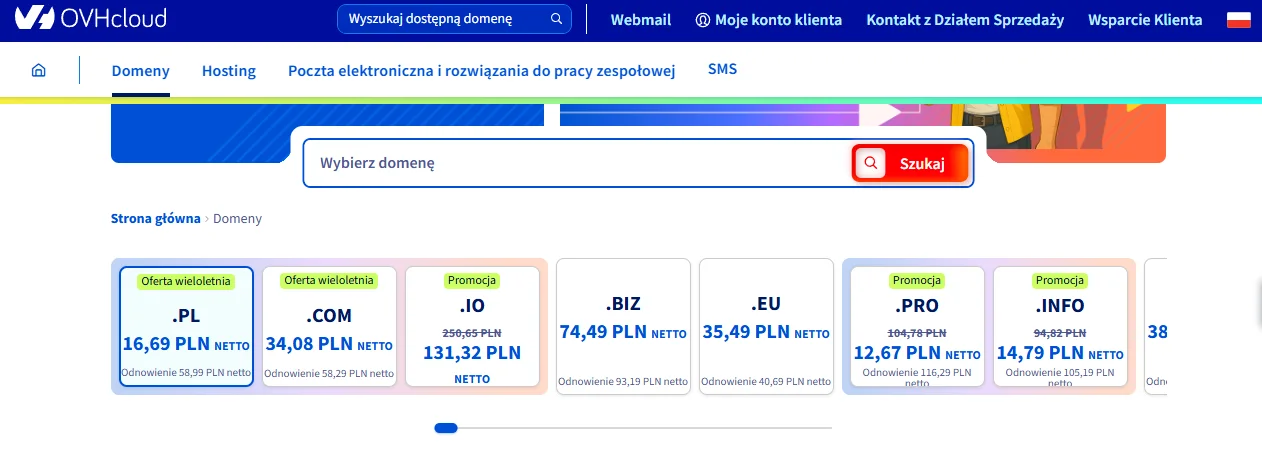Viewport: 1262px width, 472px height.
Task: Switch to the Hosting tab
Action: 229,71
